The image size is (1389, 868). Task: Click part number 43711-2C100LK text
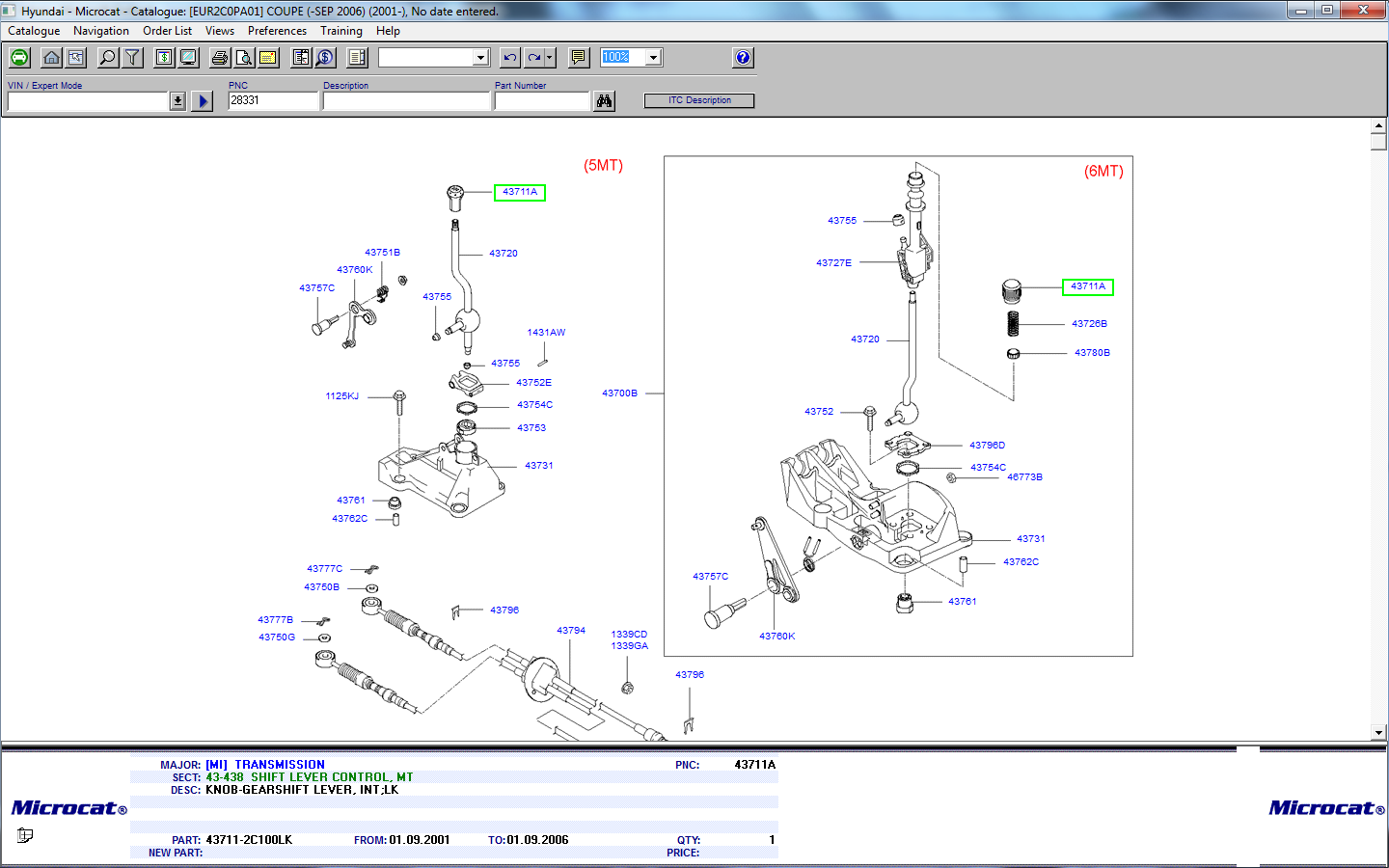[249, 840]
